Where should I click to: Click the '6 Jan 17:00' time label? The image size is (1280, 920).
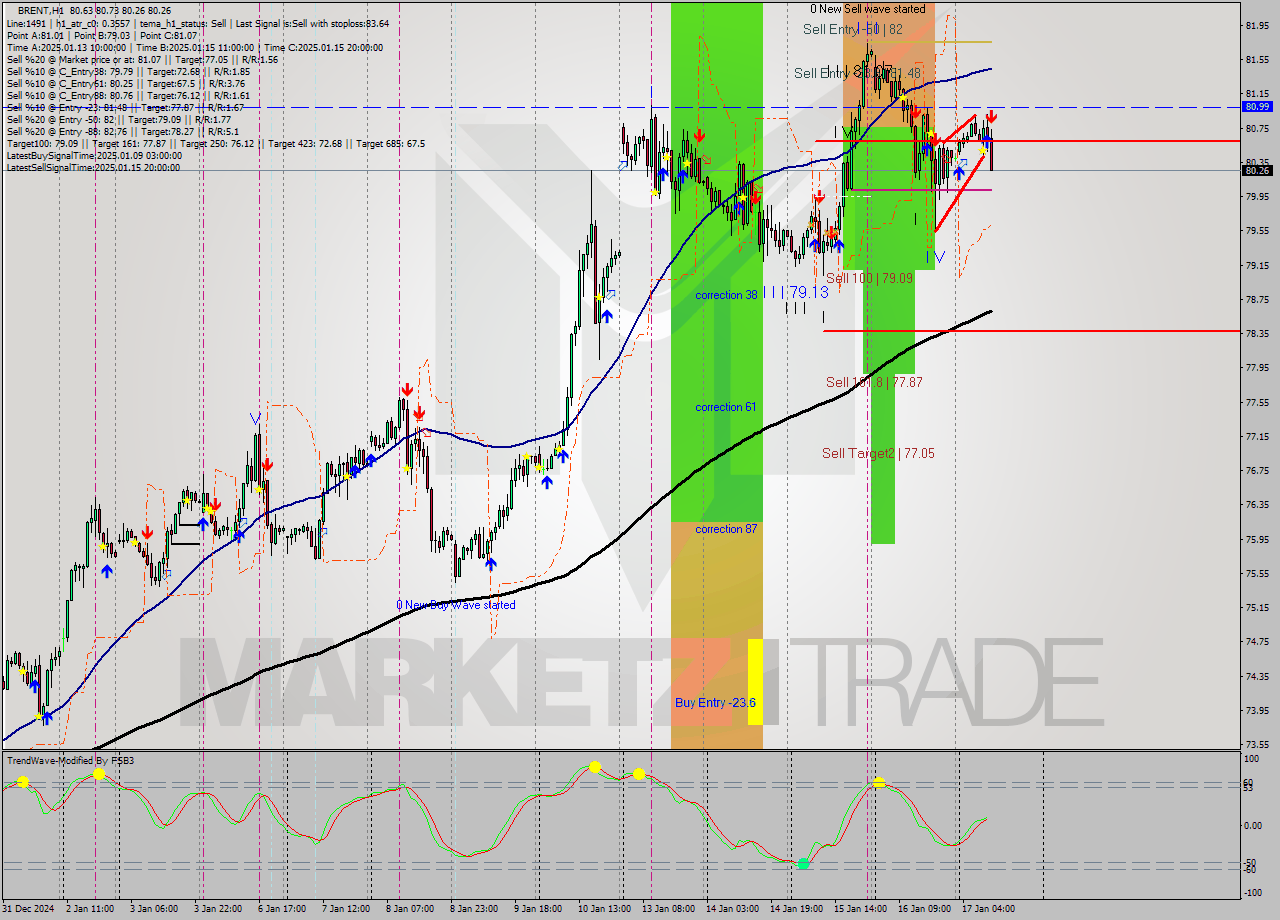281,909
